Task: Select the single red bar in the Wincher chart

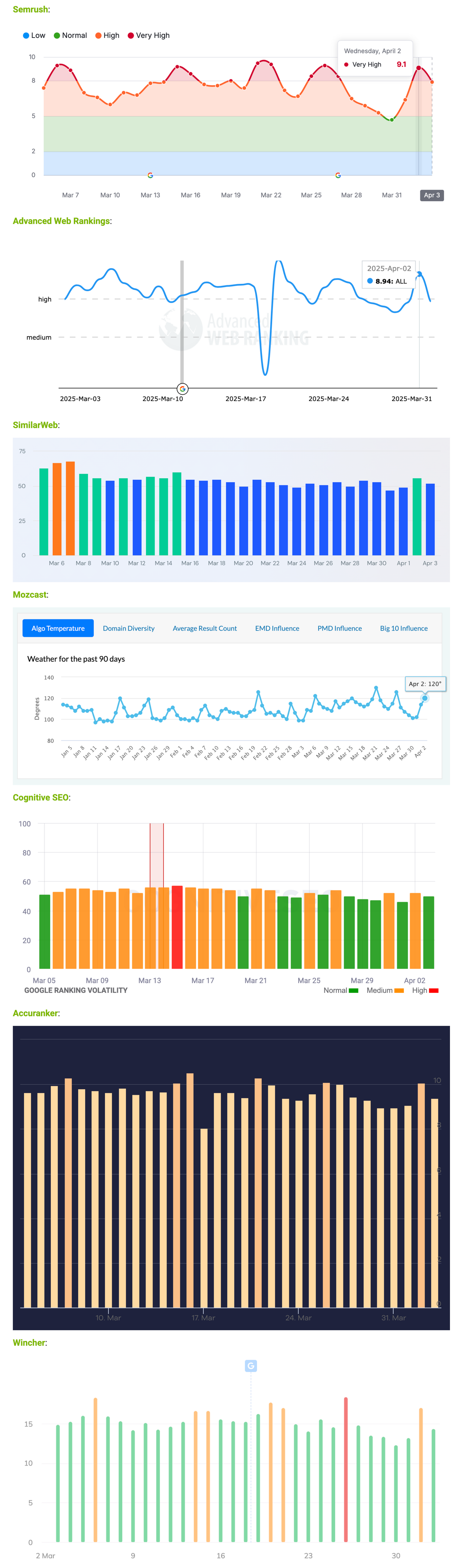Action: coord(346,1469)
